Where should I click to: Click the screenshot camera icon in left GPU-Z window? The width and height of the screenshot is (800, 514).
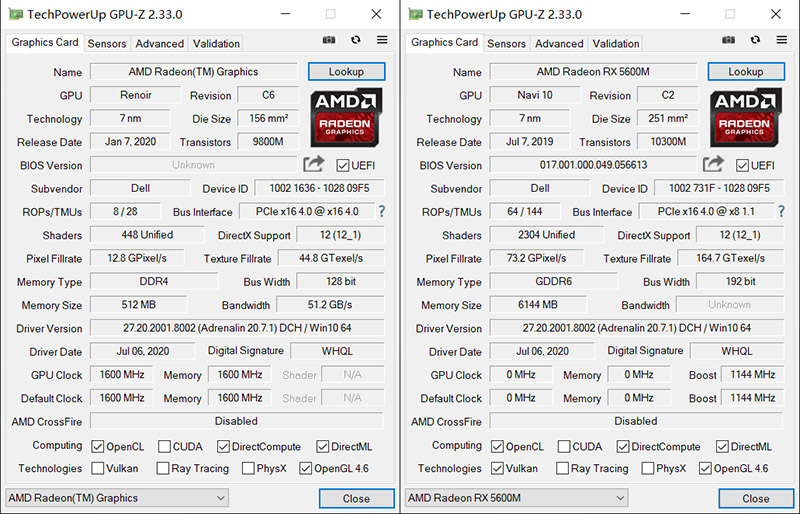click(x=329, y=40)
